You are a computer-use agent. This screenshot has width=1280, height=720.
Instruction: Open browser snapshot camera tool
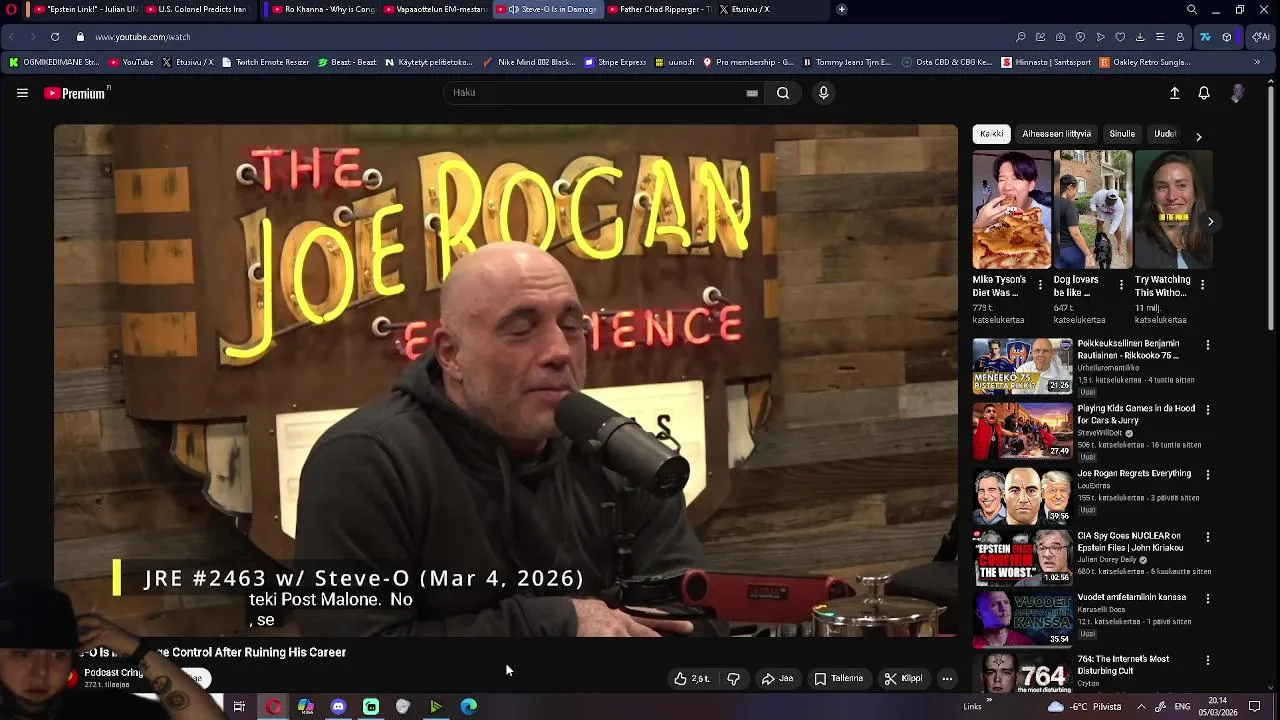click(x=1060, y=37)
